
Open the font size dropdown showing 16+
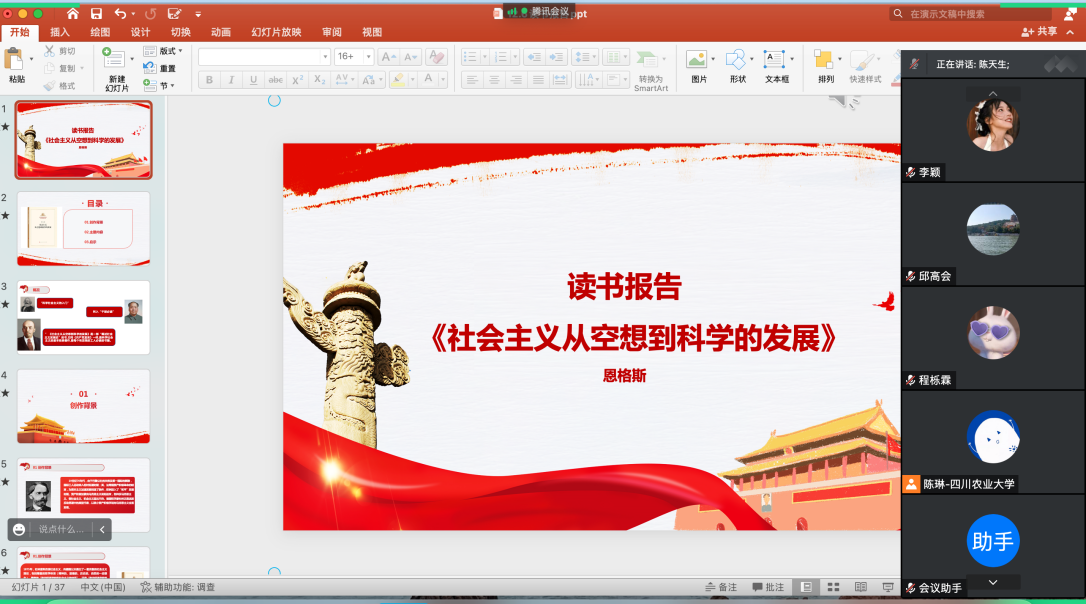[x=353, y=57]
